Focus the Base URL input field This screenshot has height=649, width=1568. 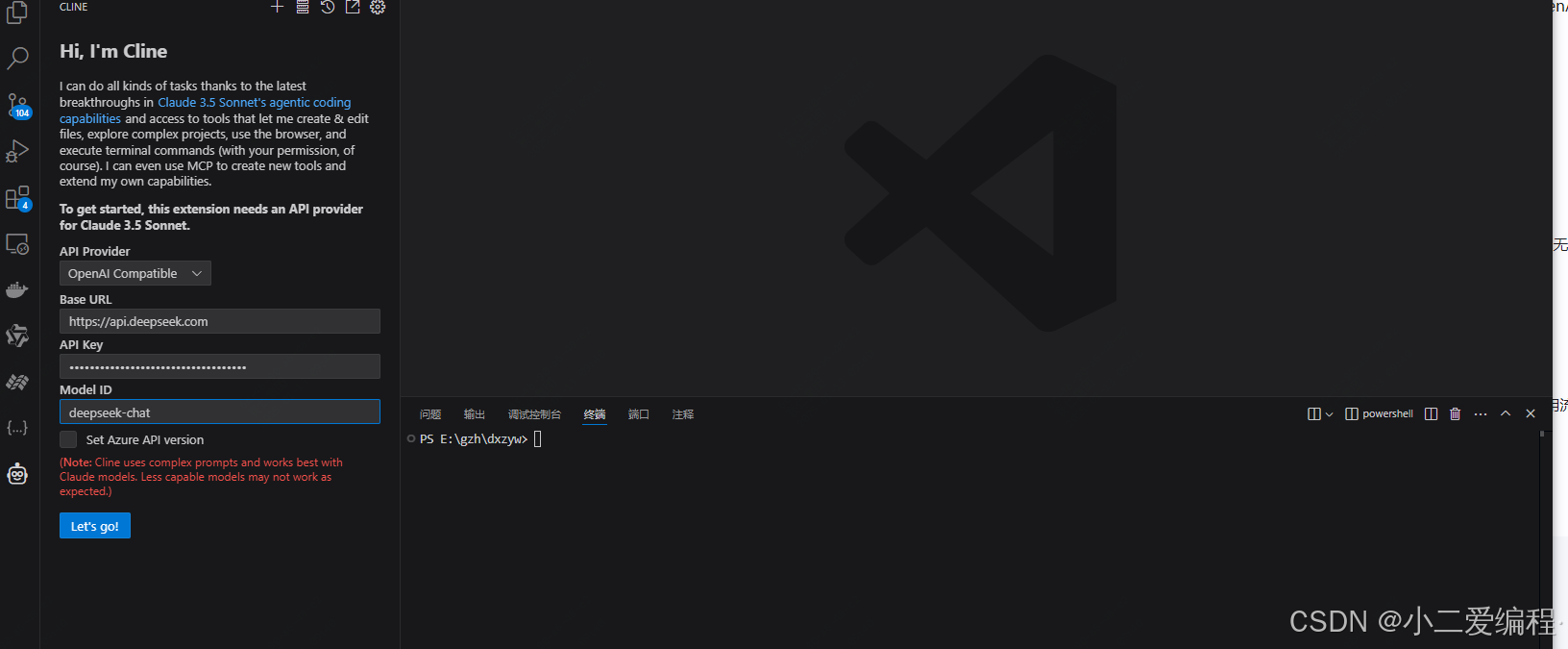220,321
